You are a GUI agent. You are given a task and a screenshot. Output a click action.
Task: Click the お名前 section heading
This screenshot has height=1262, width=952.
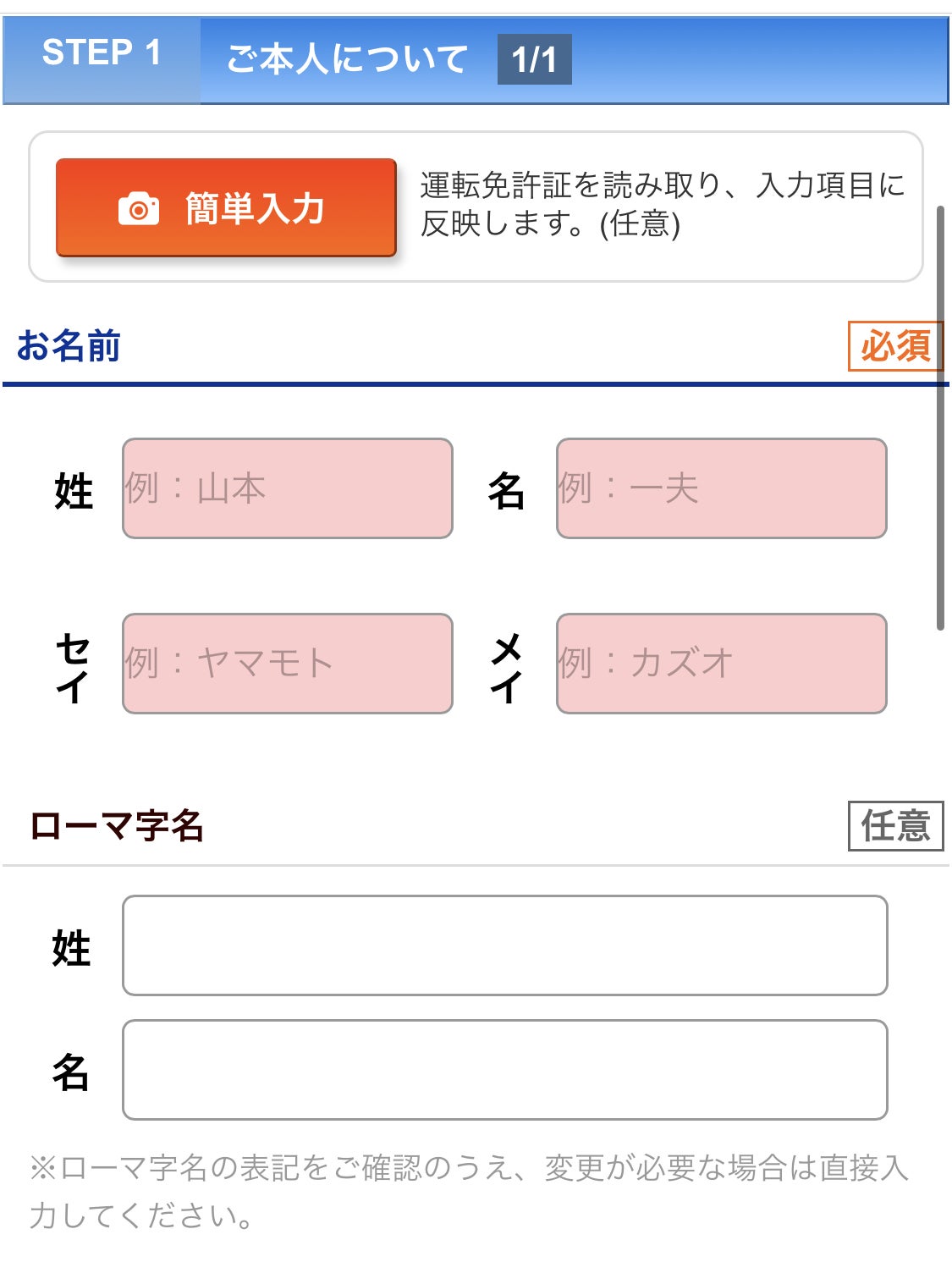pos(69,346)
